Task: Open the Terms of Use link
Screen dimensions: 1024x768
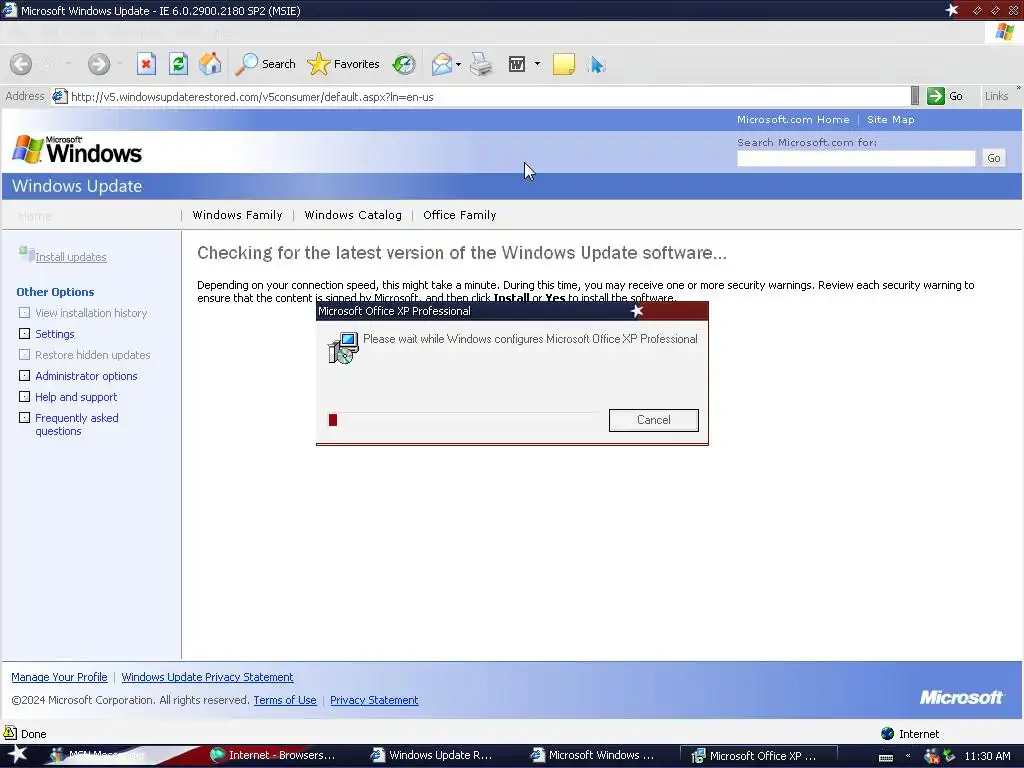Action: 285,700
